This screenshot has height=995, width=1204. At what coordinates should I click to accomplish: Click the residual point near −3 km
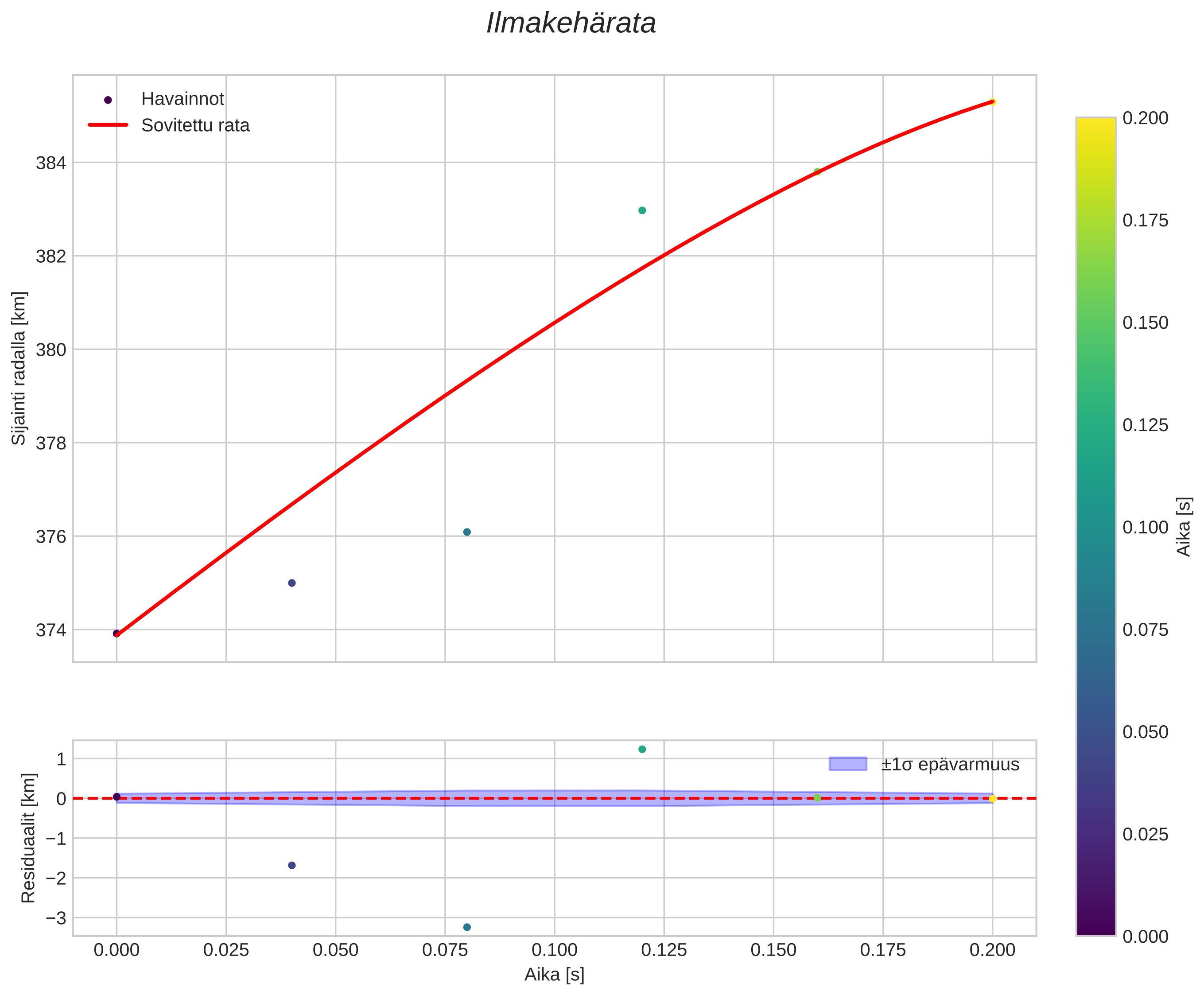click(x=466, y=927)
